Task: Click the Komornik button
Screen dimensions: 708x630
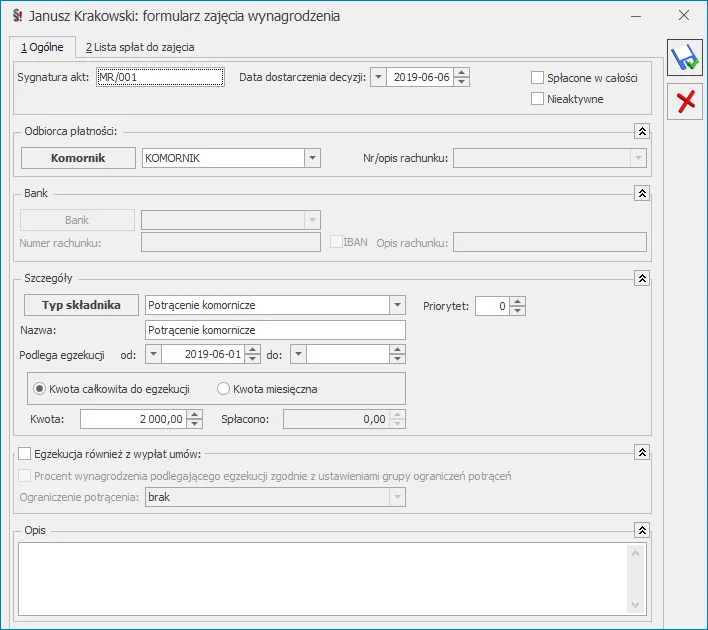Action: click(x=78, y=158)
